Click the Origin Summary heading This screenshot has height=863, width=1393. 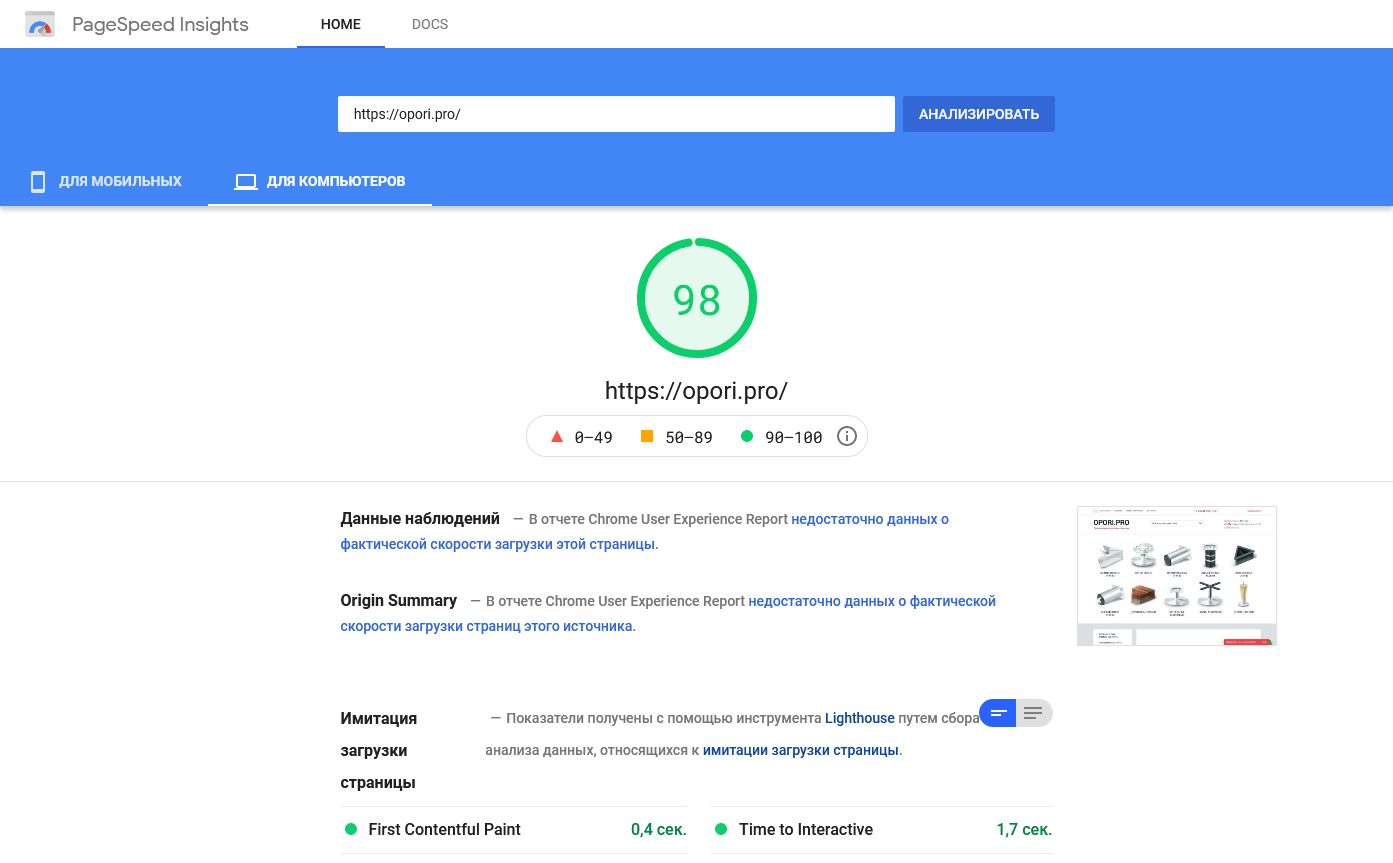click(399, 600)
